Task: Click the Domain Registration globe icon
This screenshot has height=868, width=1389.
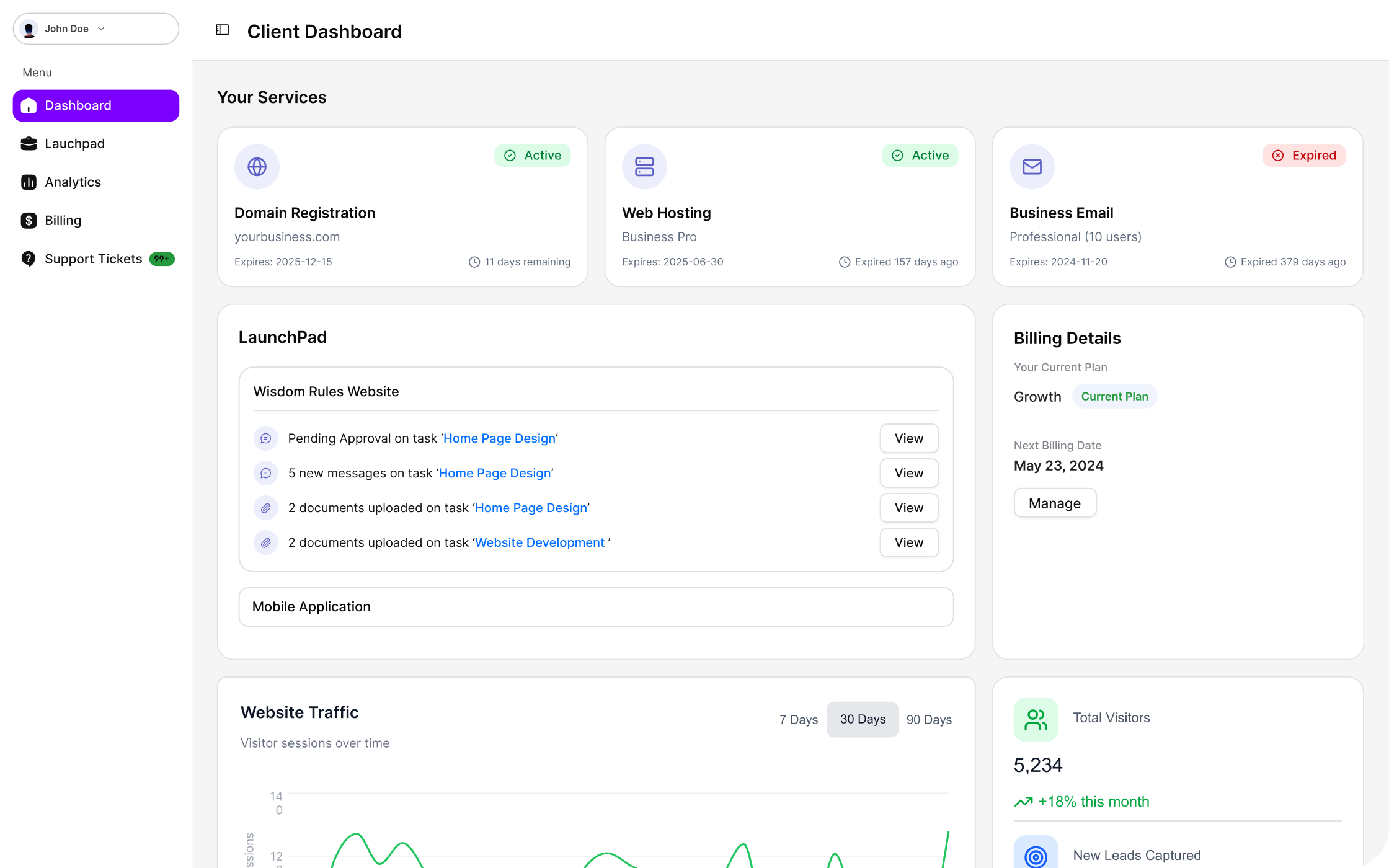Action: 257,167
